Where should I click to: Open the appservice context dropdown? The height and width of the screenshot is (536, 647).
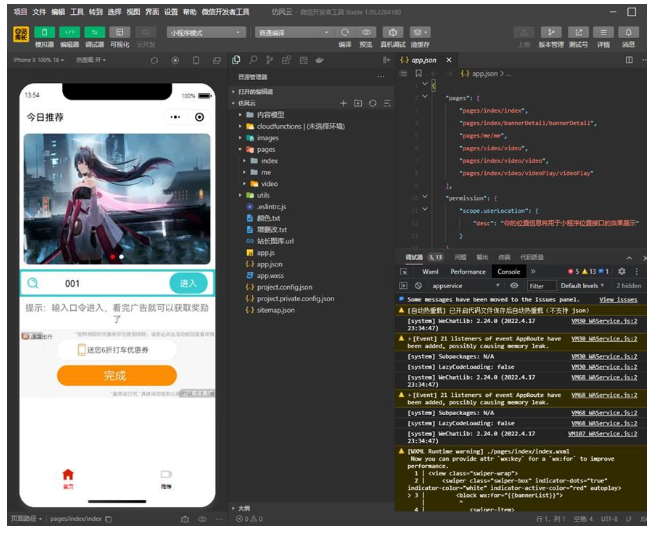[x=465, y=286]
